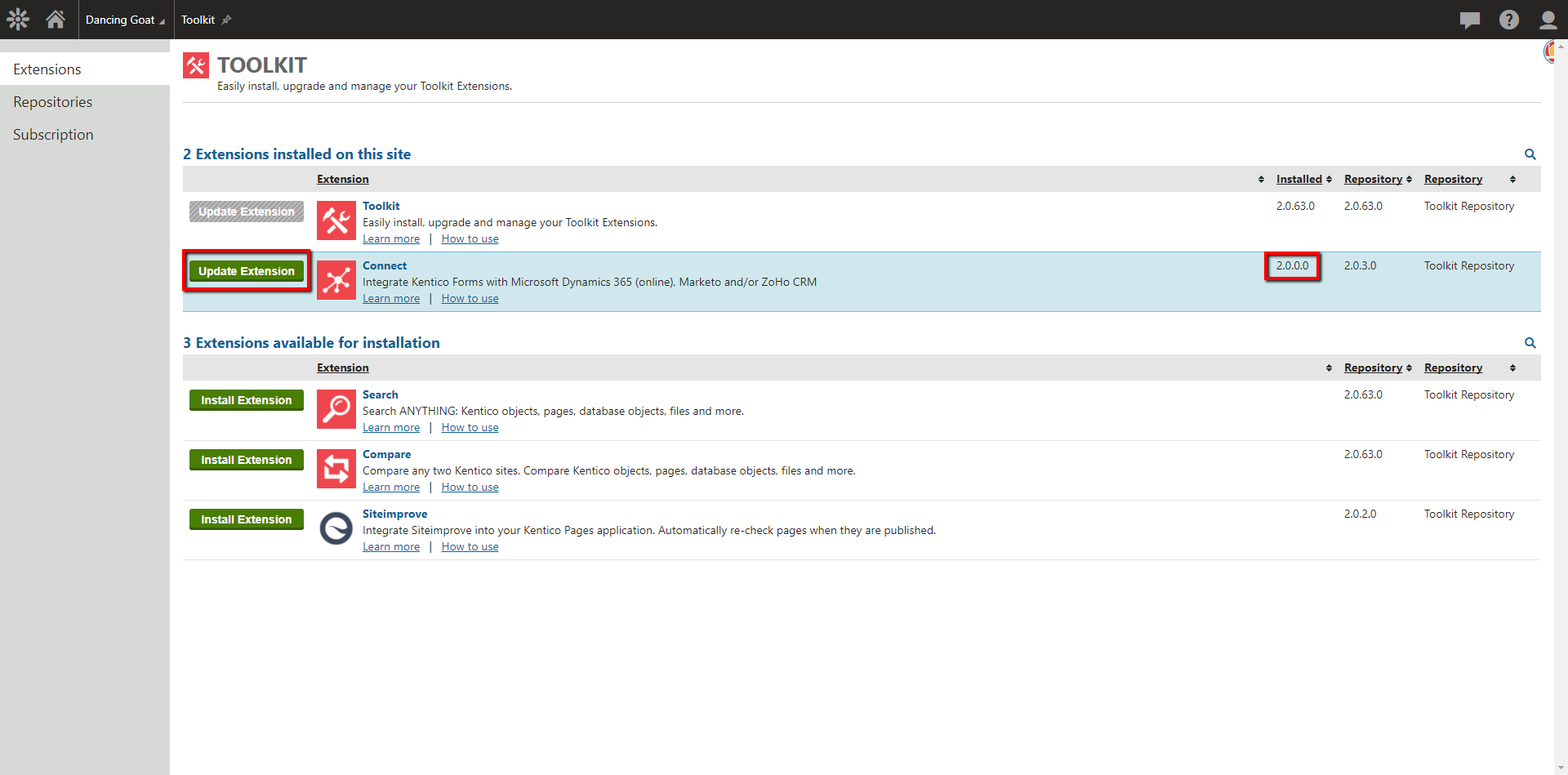This screenshot has width=1568, height=775.
Task: Click the Search extension title
Action: [381, 394]
